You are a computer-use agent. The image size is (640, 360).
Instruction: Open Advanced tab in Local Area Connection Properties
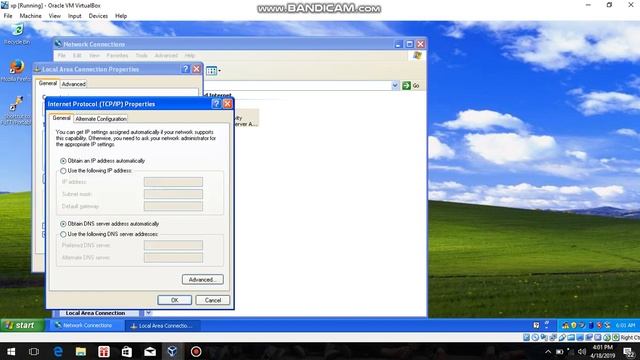coord(73,84)
